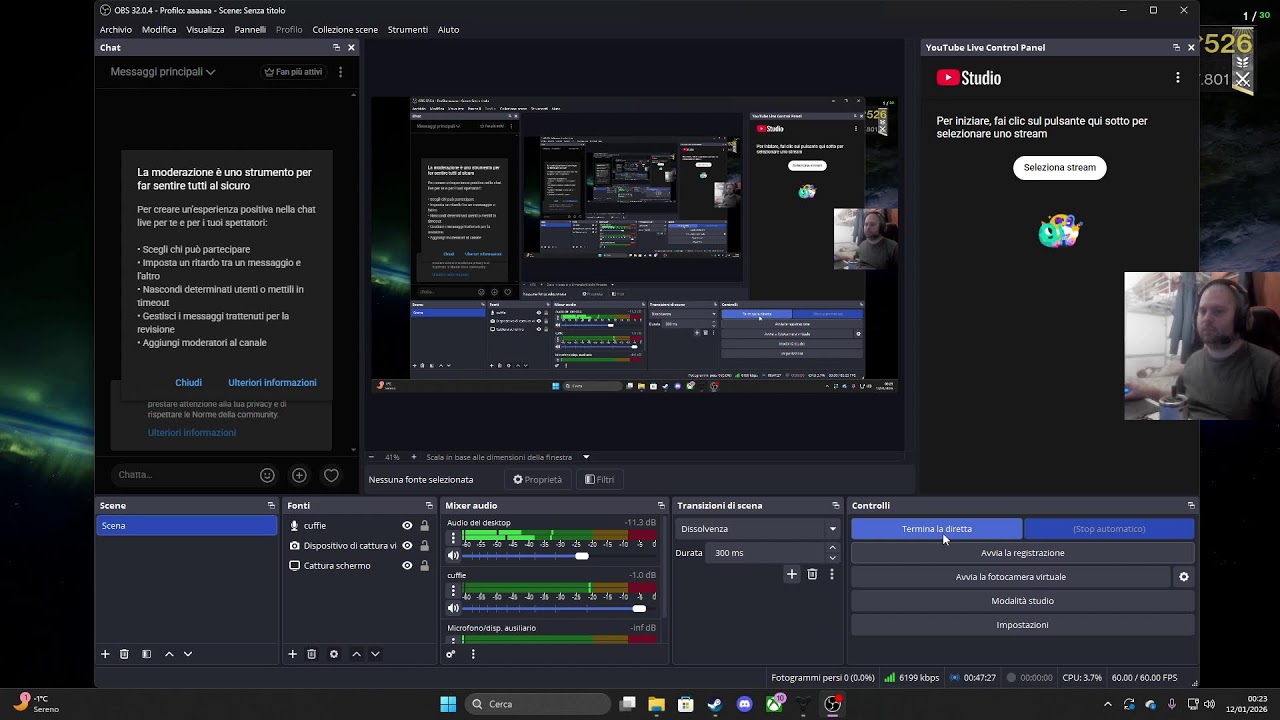Open Mixer audio panel options menu
This screenshot has height=720, width=1280.
pyautogui.click(x=473, y=654)
